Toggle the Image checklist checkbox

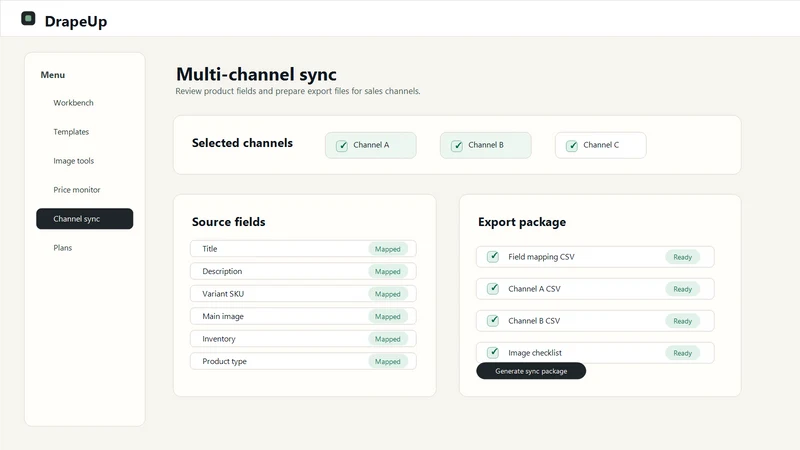click(x=493, y=353)
